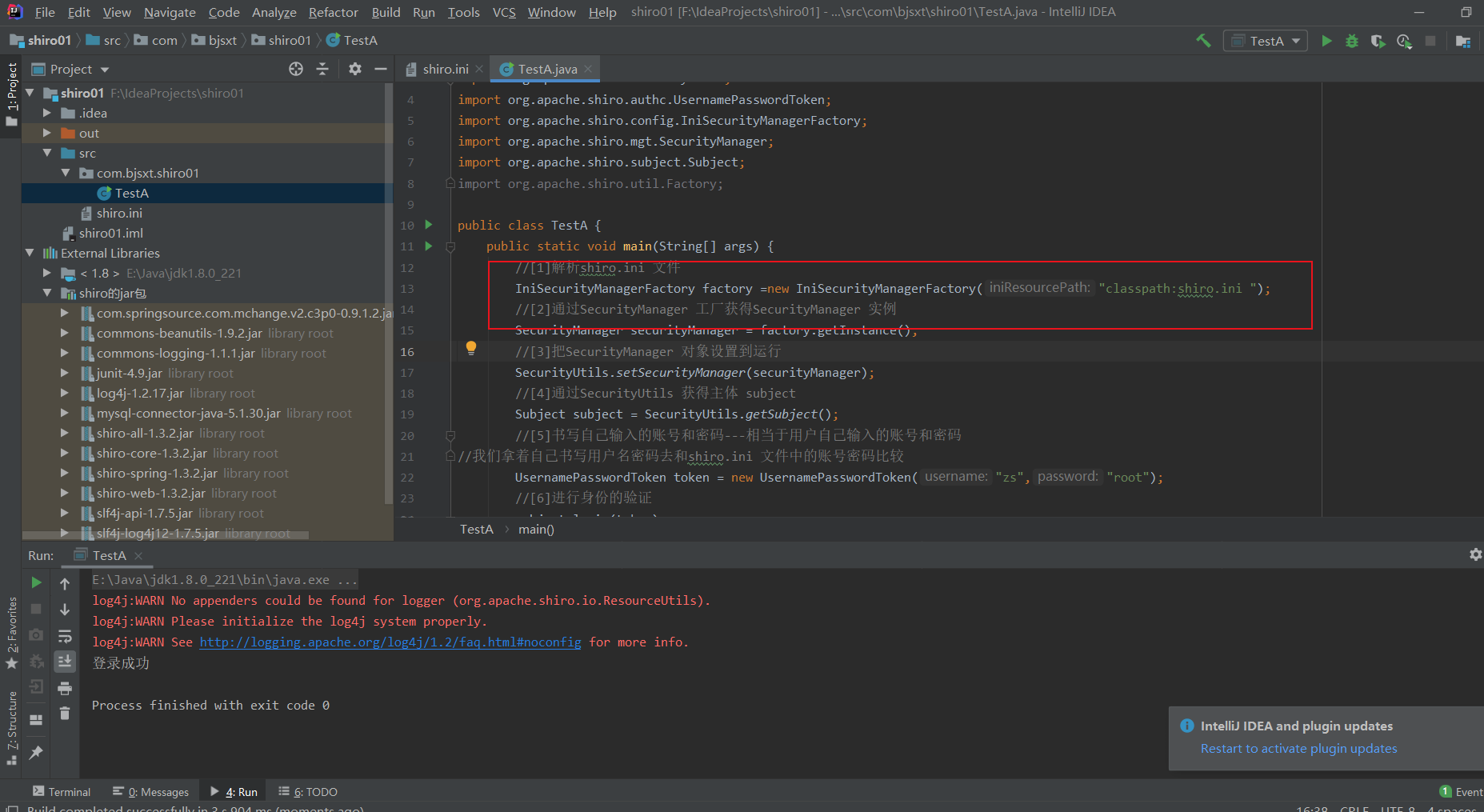The image size is (1484, 812).
Task: Collapse all in the Project panel header
Action: pyautogui.click(x=322, y=69)
